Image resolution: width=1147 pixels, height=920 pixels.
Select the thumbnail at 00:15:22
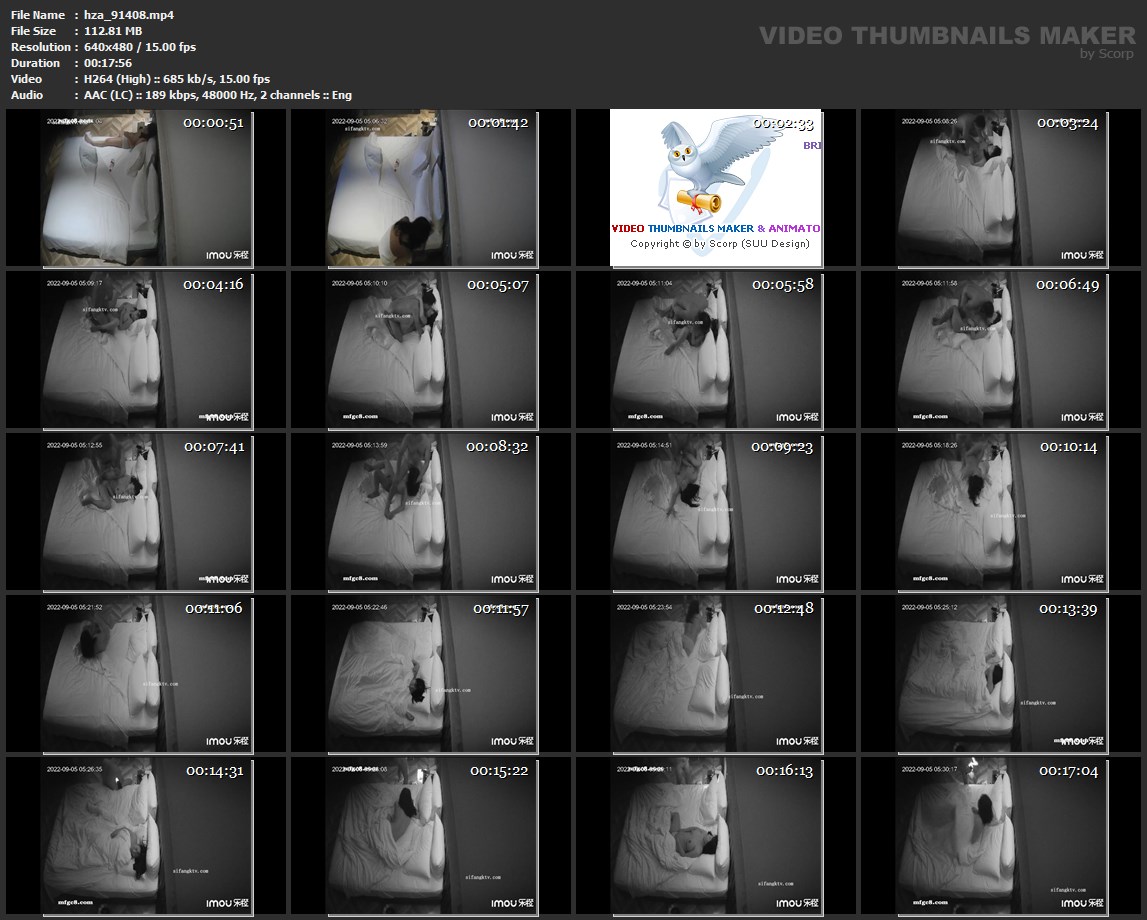pos(432,837)
